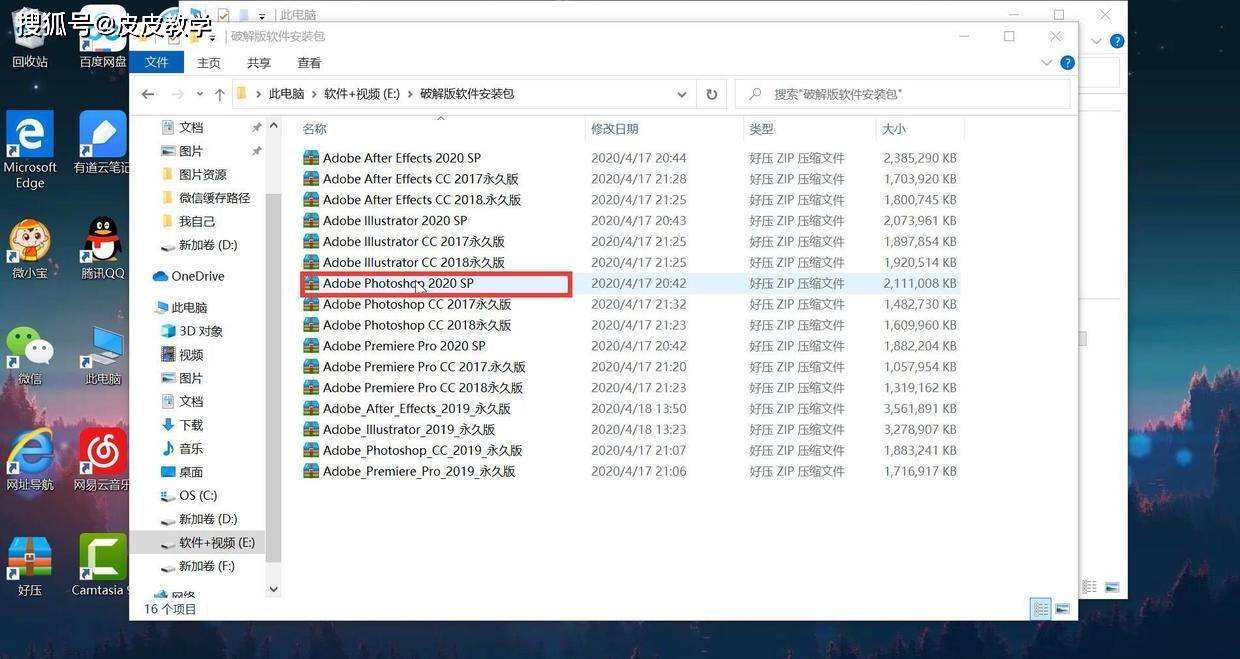Click the refresh icon beside the address bar
Viewport: 1240px width, 659px height.
coord(711,93)
